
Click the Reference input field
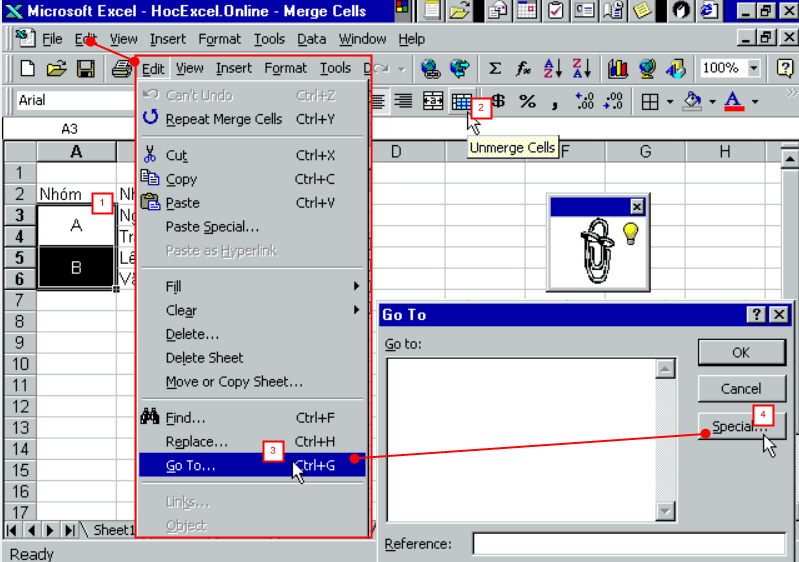coord(629,544)
